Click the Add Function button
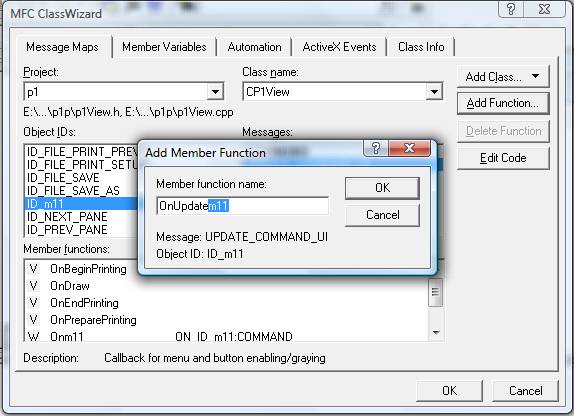The width and height of the screenshot is (574, 416). [503, 103]
